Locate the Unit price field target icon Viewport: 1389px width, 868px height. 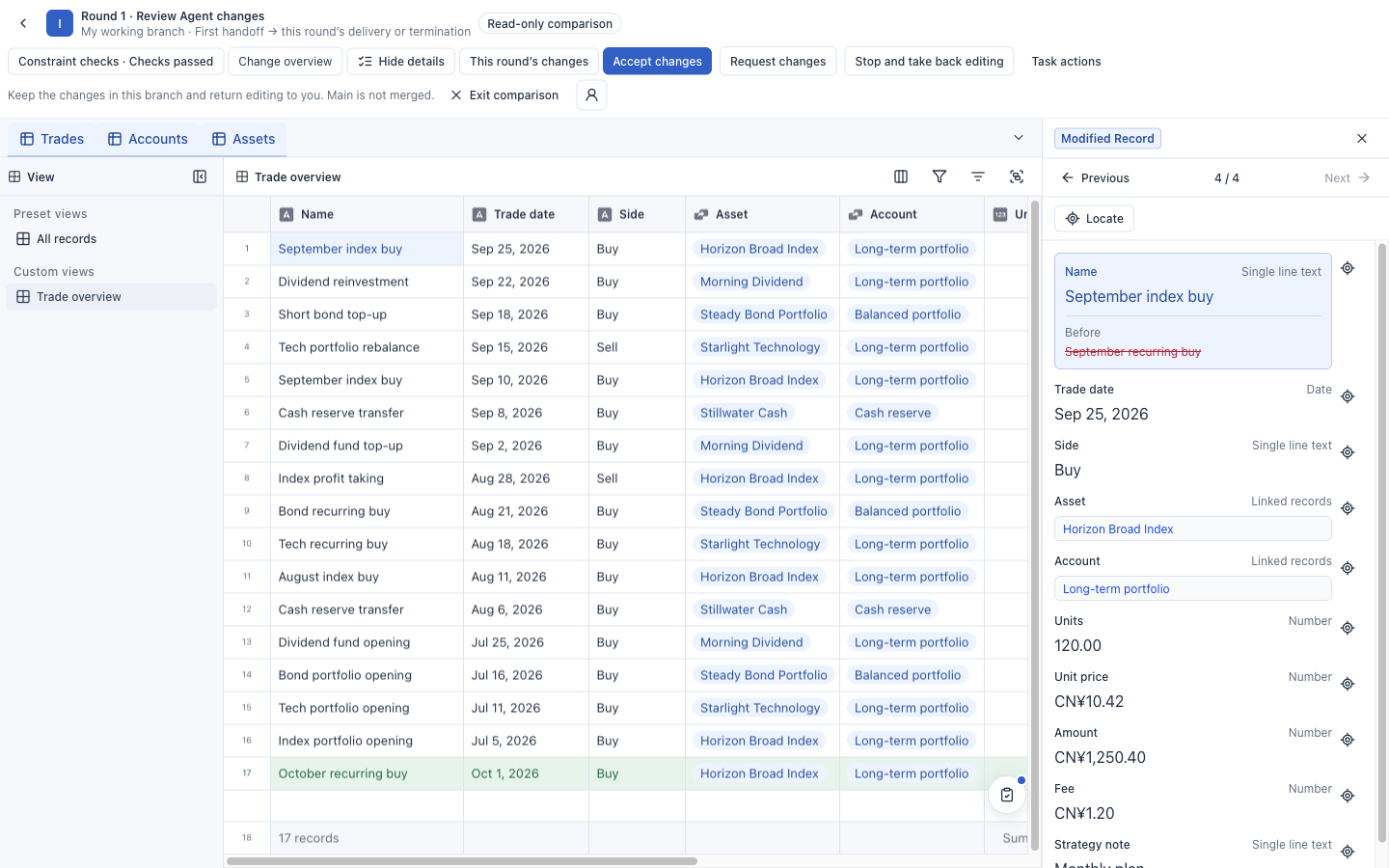(1348, 684)
